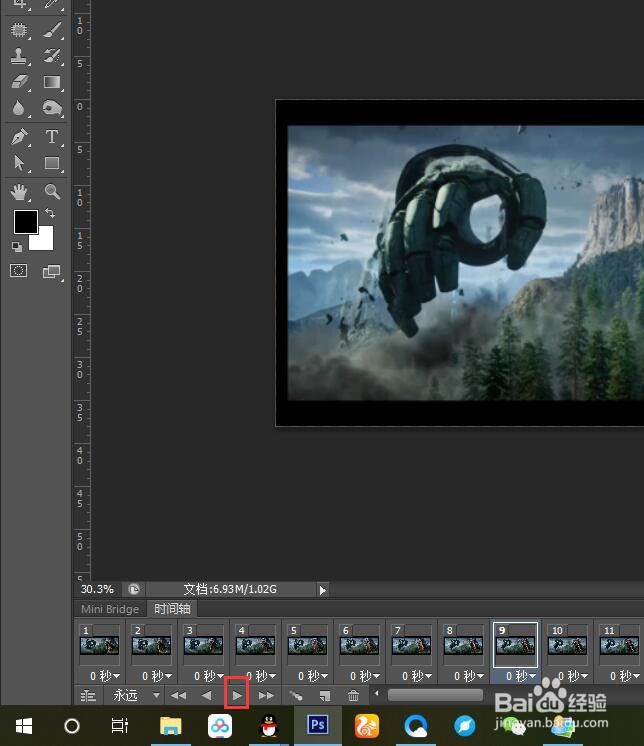This screenshot has height=746, width=644.
Task: Open File Explorer from the taskbar
Action: pyautogui.click(x=170, y=726)
